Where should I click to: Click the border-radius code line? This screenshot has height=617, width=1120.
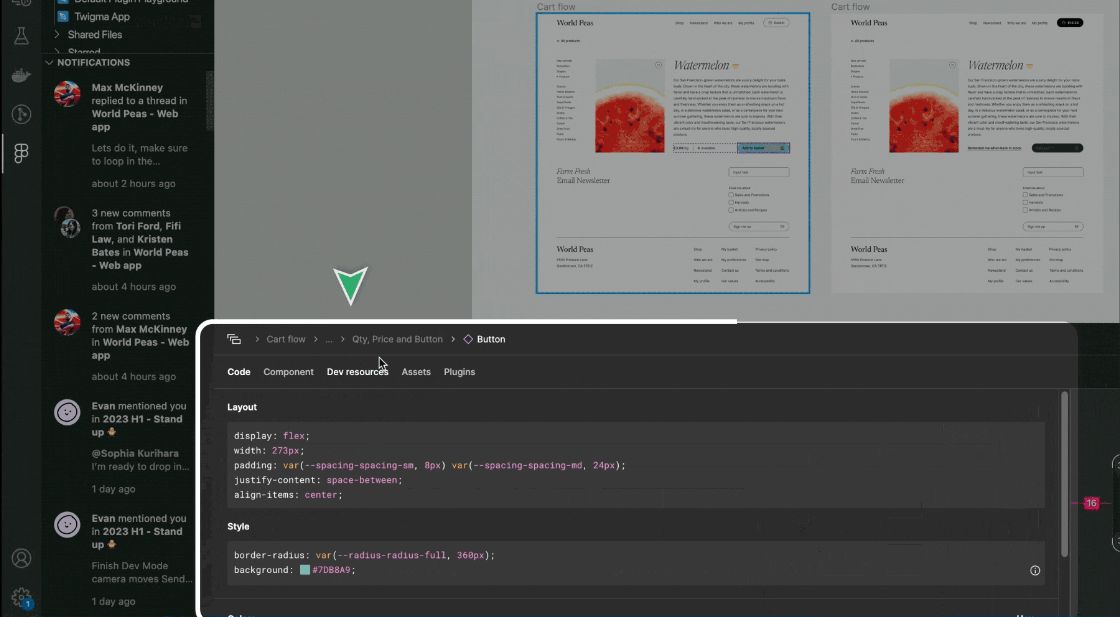point(364,555)
